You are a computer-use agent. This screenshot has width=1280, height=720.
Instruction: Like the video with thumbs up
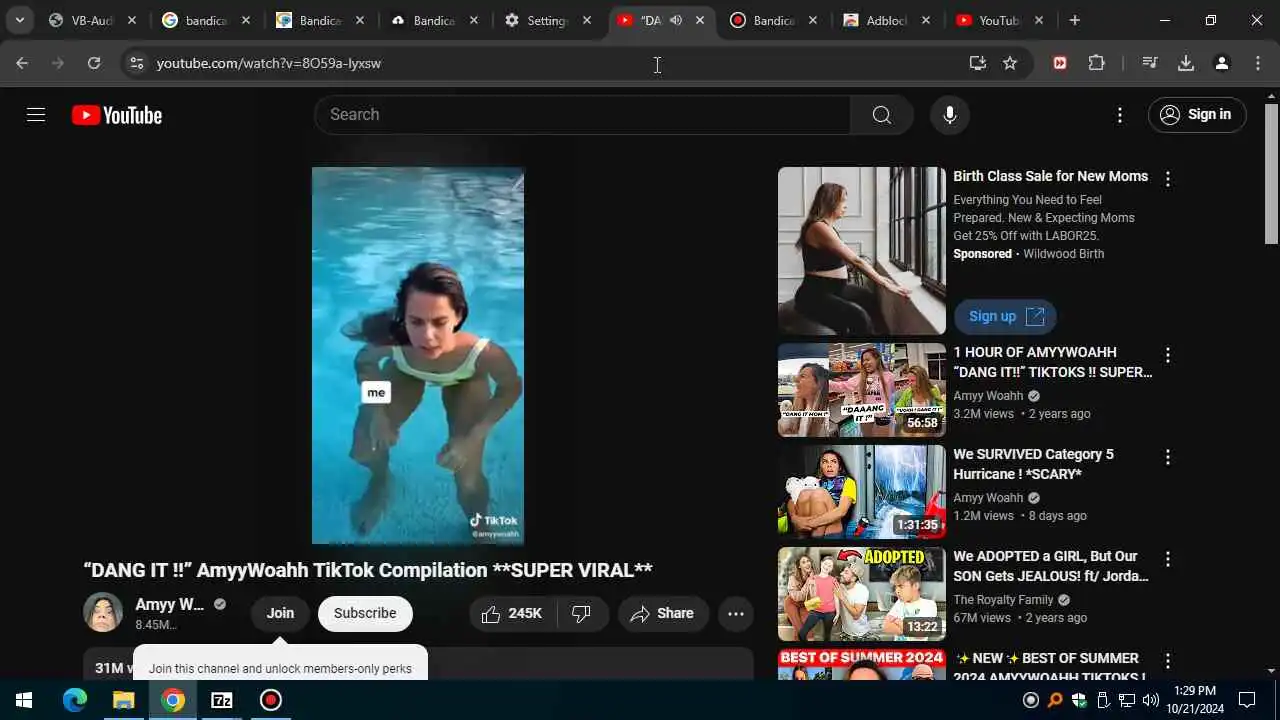pyautogui.click(x=512, y=614)
